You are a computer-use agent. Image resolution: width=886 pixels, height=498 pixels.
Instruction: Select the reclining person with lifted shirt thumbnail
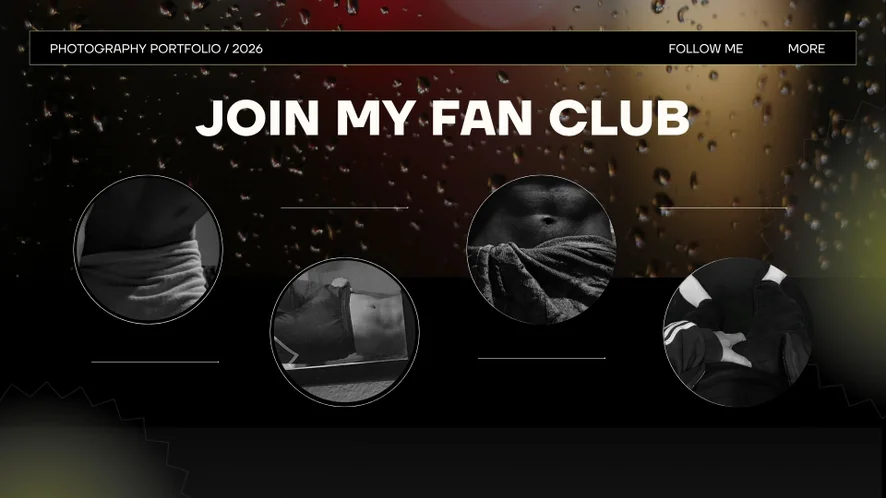pos(345,332)
